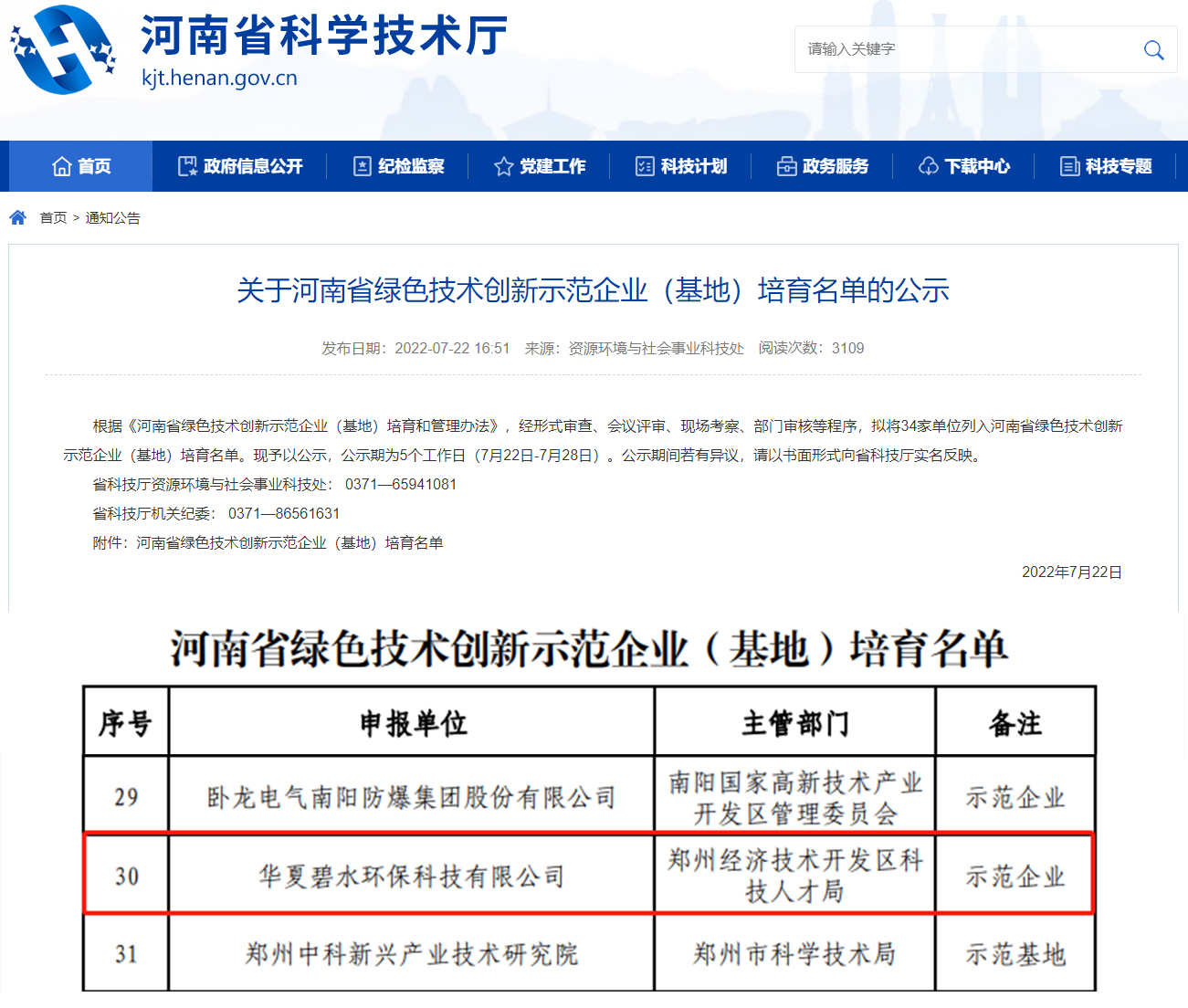
Task: Click 示范企业 in the 卧龙电气 row
Action: coord(1015,797)
